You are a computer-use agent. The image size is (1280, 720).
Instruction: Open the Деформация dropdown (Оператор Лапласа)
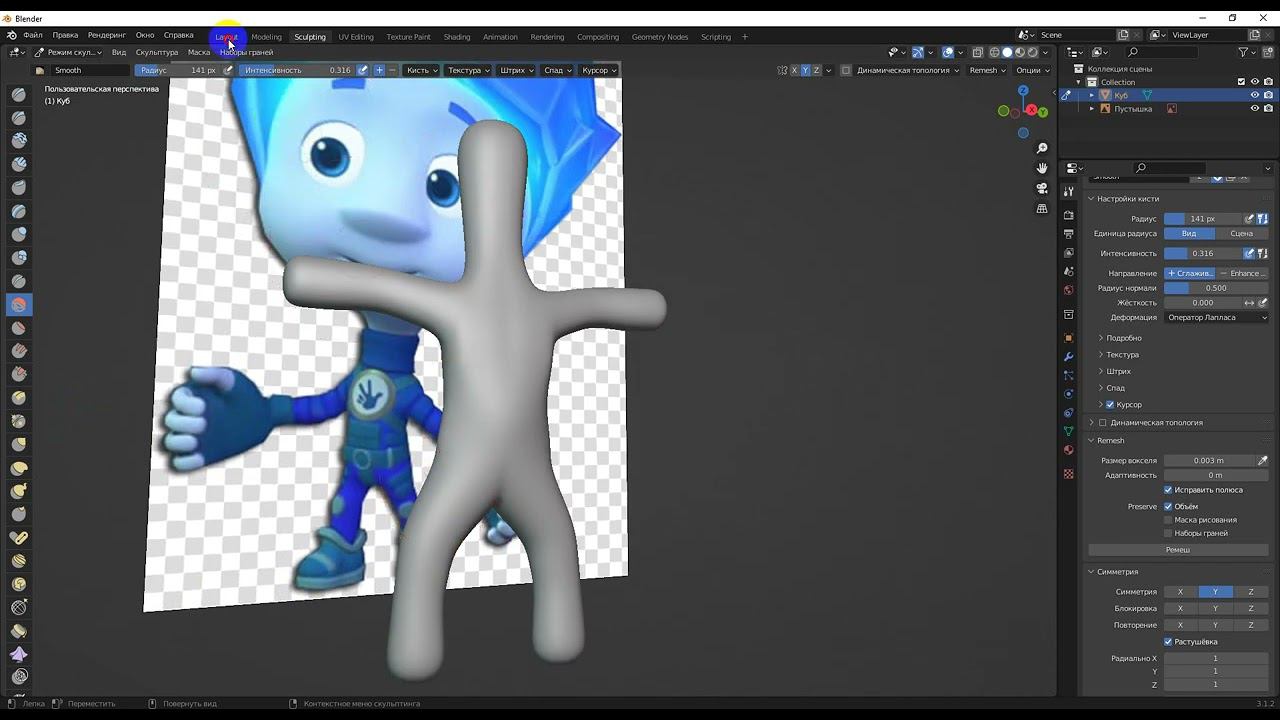coord(1217,318)
